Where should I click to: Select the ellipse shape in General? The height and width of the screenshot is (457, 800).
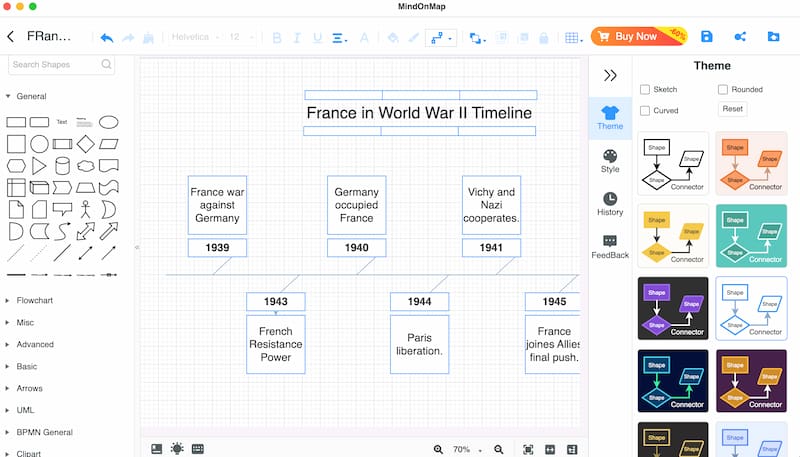[x=109, y=122]
